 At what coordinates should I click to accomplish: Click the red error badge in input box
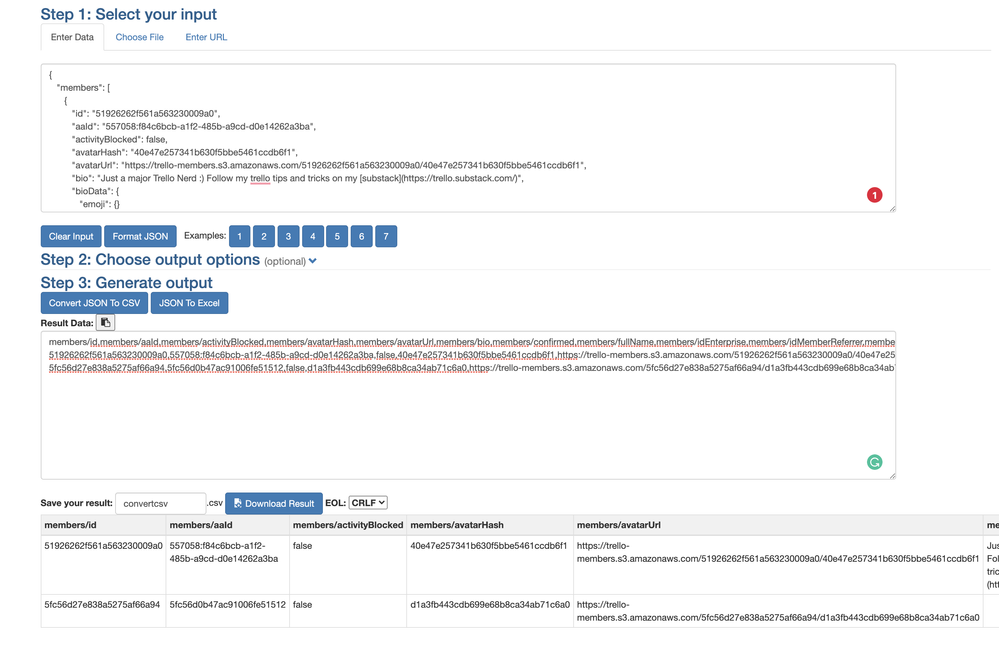tap(874, 195)
